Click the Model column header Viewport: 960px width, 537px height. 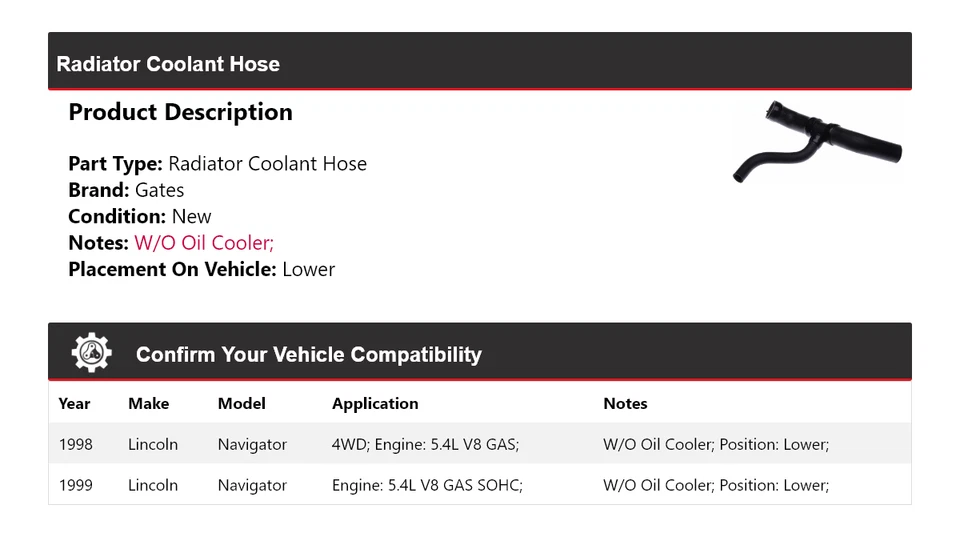pyautogui.click(x=241, y=404)
